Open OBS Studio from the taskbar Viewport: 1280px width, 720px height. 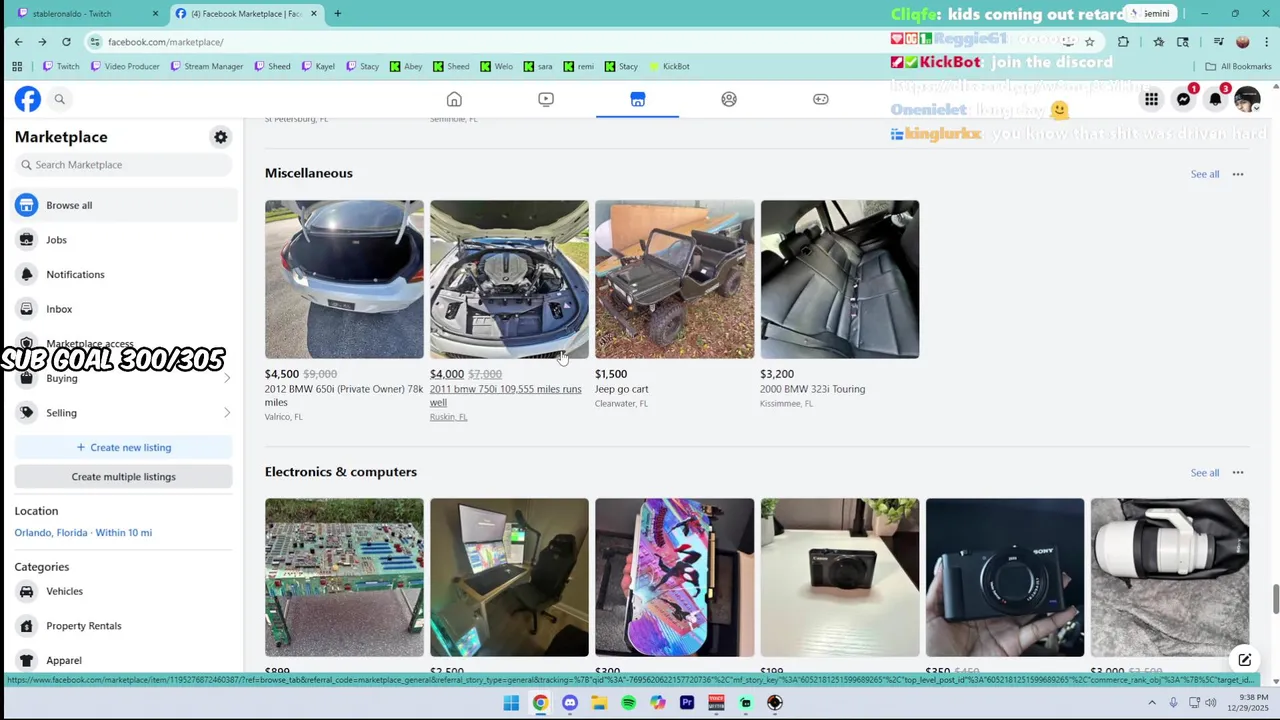pos(774,703)
